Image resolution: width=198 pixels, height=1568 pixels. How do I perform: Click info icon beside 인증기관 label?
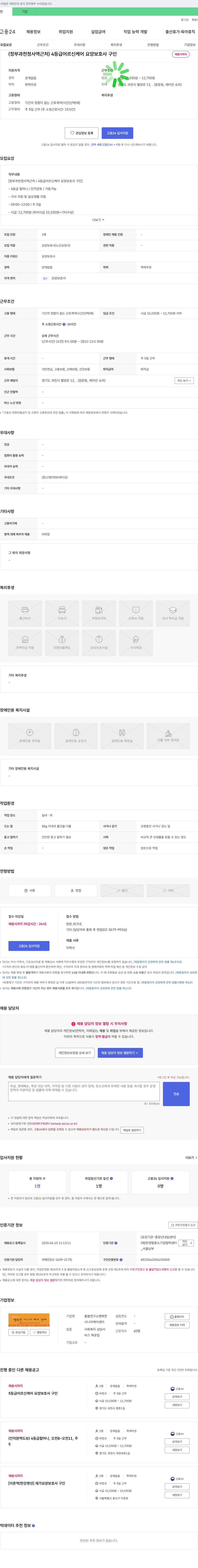coord(116,1243)
